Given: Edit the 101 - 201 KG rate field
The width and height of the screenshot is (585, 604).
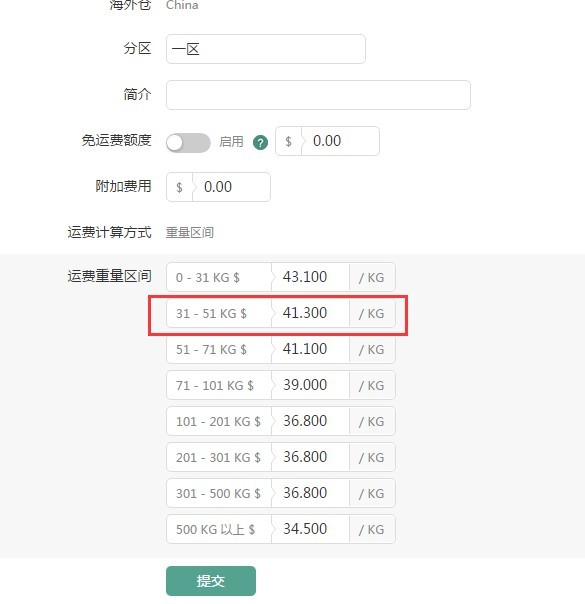Looking at the screenshot, I should coord(310,421).
